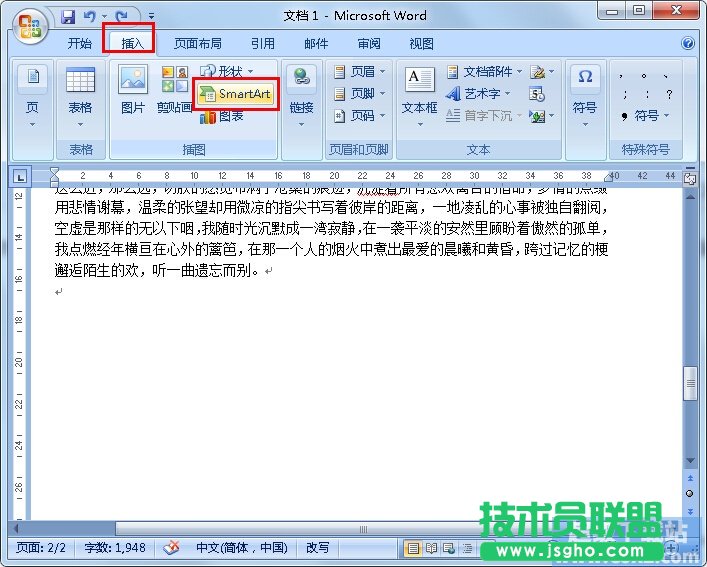The image size is (707, 567).
Task: Save document via Quick Access save icon
Action: (68, 17)
